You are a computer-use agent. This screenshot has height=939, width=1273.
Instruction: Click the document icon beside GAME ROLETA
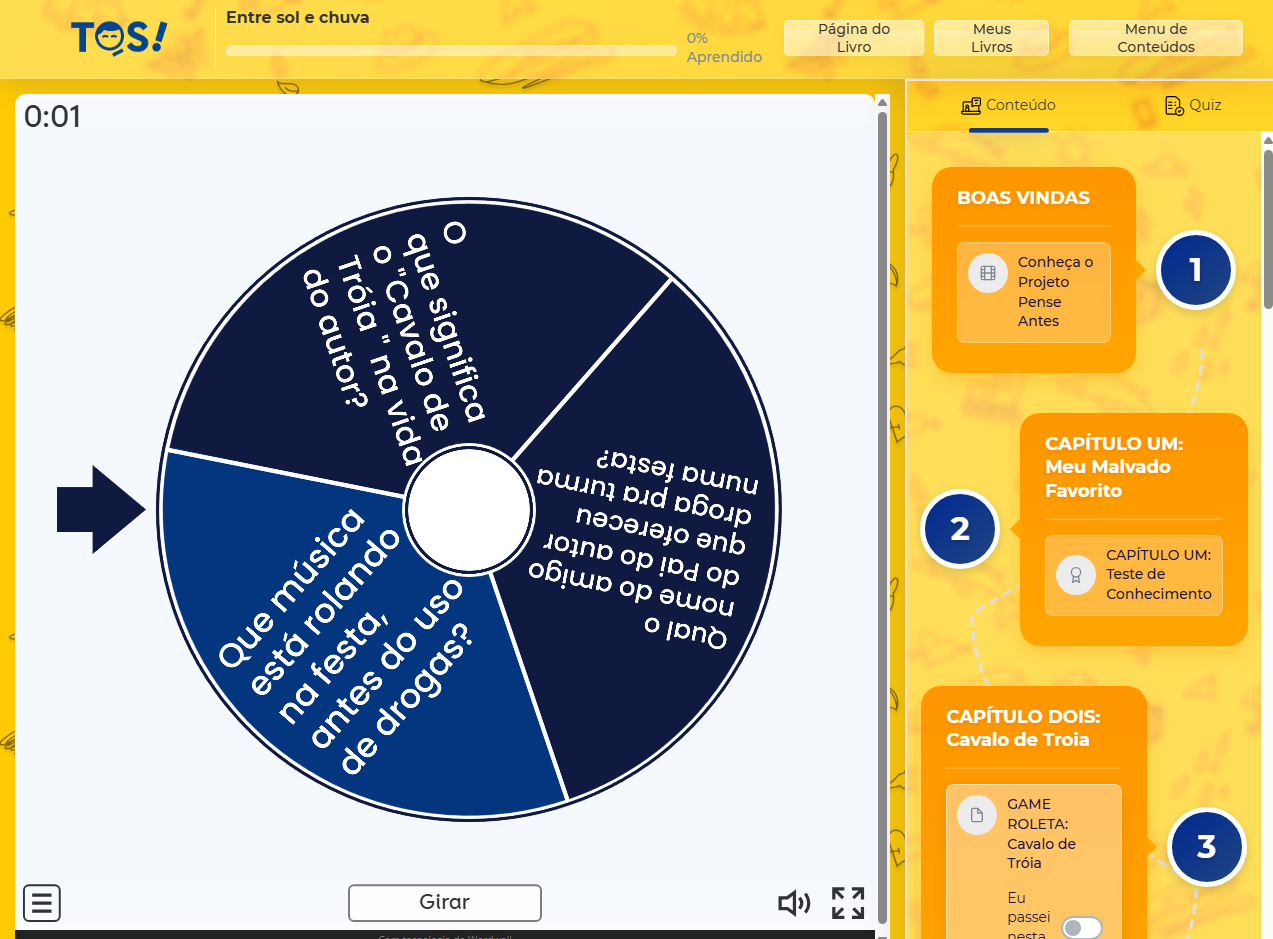tap(977, 814)
